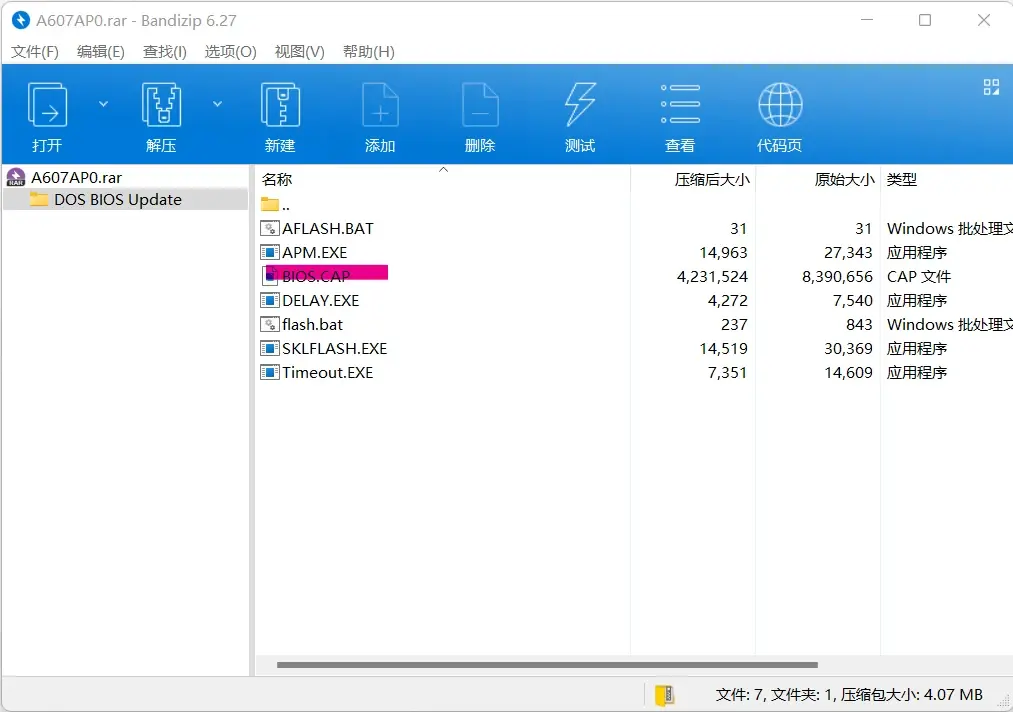Click the Test (测试) lightning icon
This screenshot has height=712, width=1013.
tap(580, 105)
